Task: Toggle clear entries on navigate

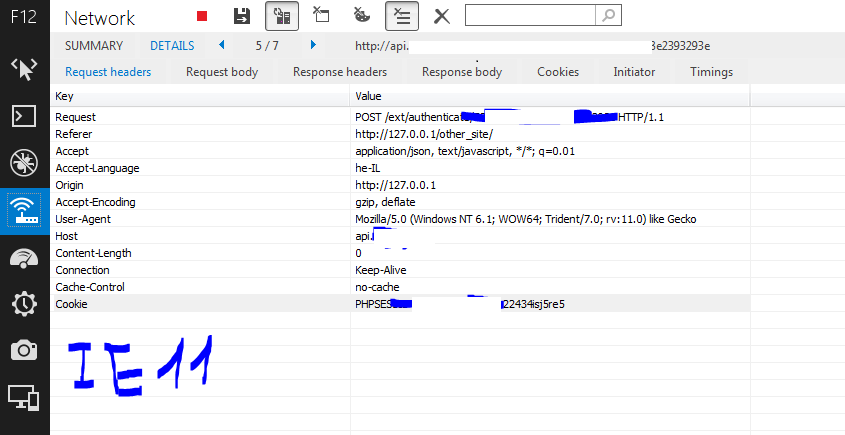Action: (402, 16)
